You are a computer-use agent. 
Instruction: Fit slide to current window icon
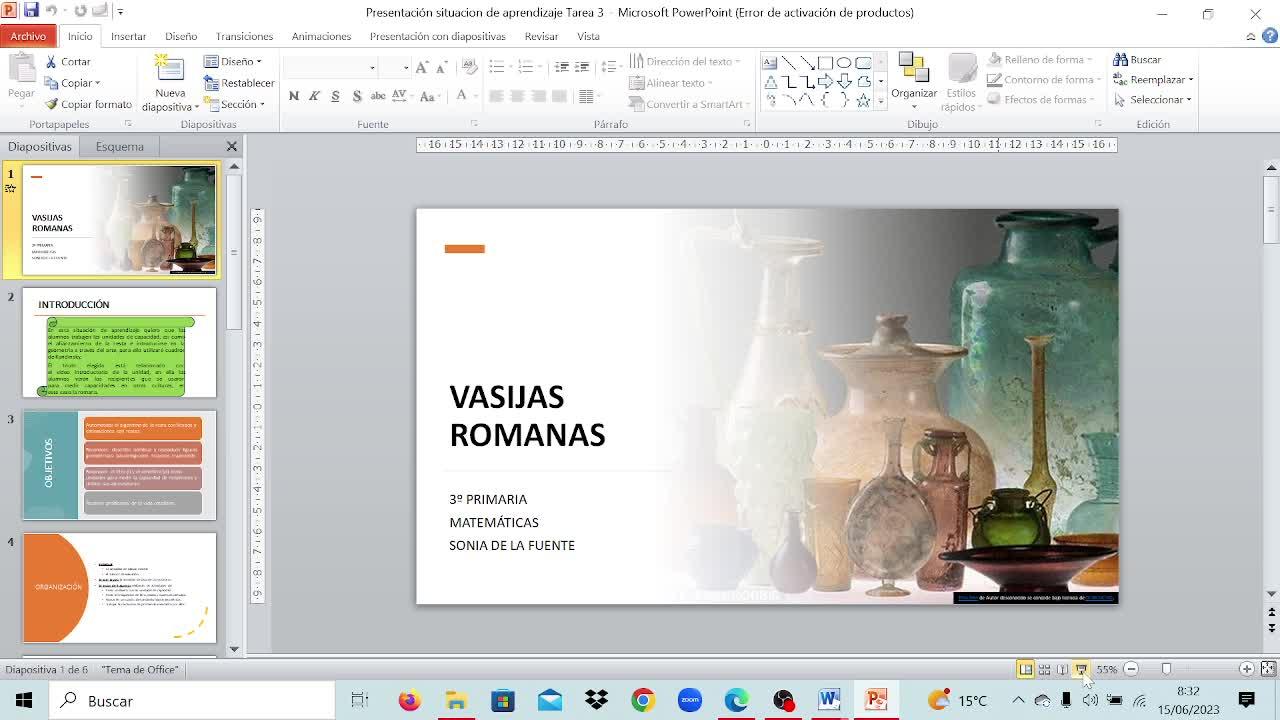[1268, 669]
